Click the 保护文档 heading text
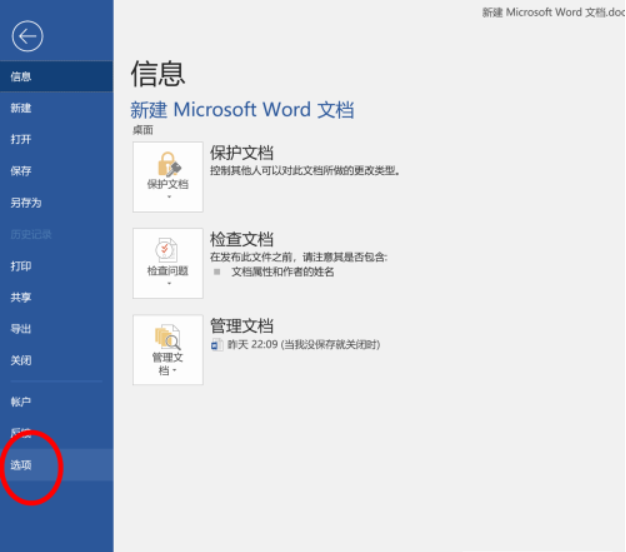Screen dimensions: 626x552 [242, 152]
